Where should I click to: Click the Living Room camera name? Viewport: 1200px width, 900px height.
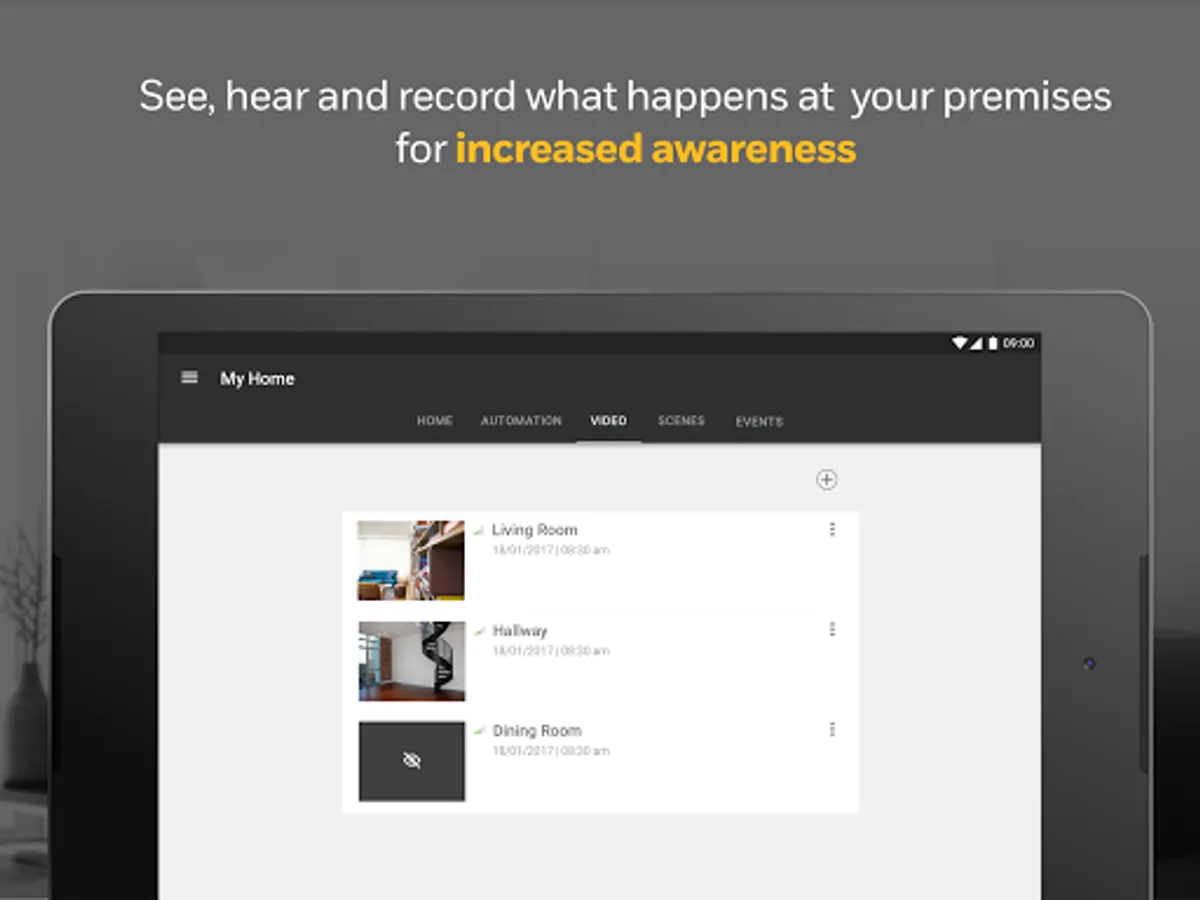point(534,530)
